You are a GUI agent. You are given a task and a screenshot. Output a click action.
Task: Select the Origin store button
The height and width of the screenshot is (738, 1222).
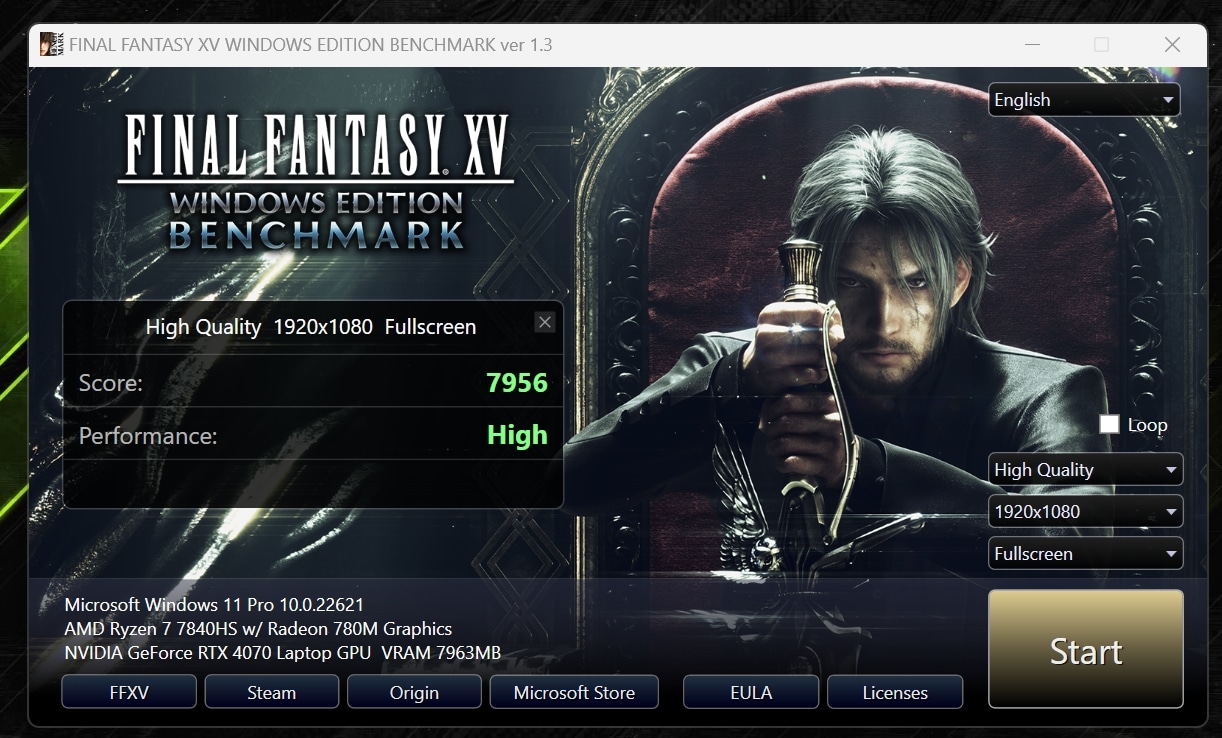pos(414,692)
